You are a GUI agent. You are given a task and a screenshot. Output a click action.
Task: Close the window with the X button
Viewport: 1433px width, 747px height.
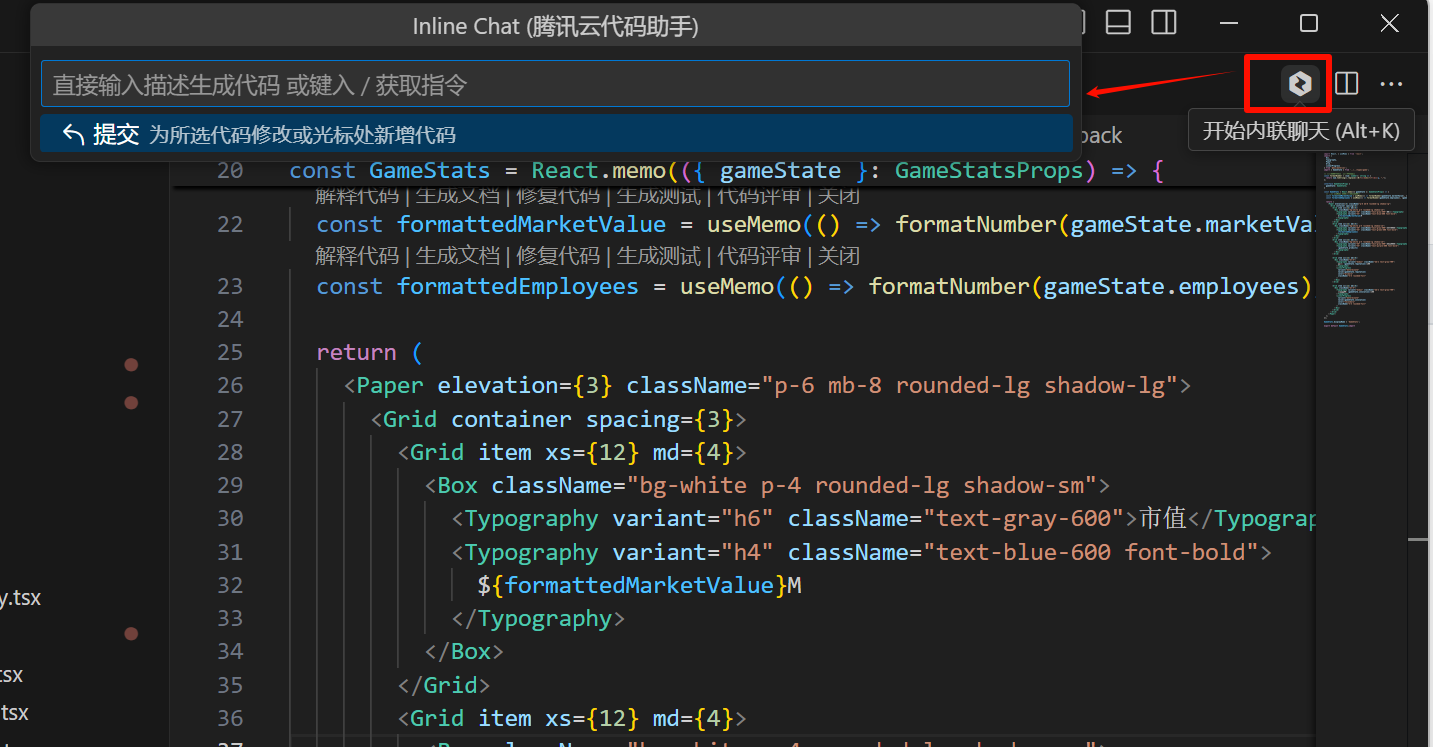1389,23
